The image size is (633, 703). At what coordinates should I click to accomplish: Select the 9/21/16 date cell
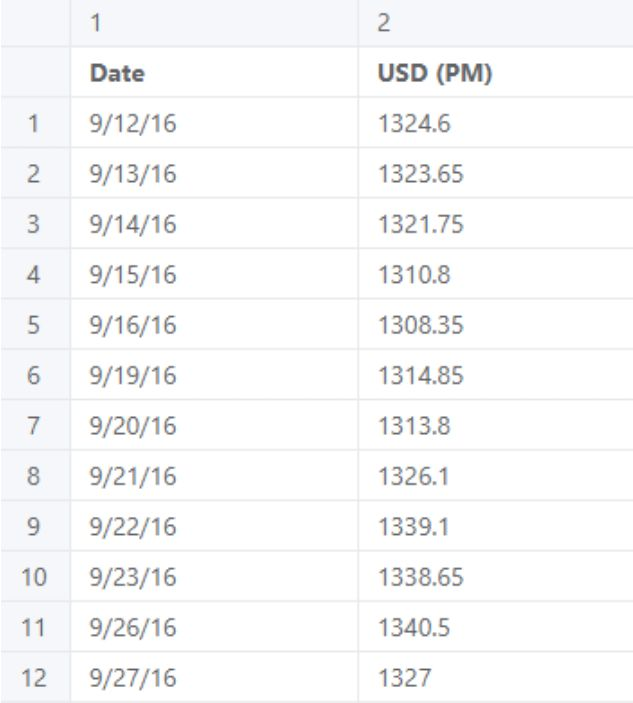214,476
